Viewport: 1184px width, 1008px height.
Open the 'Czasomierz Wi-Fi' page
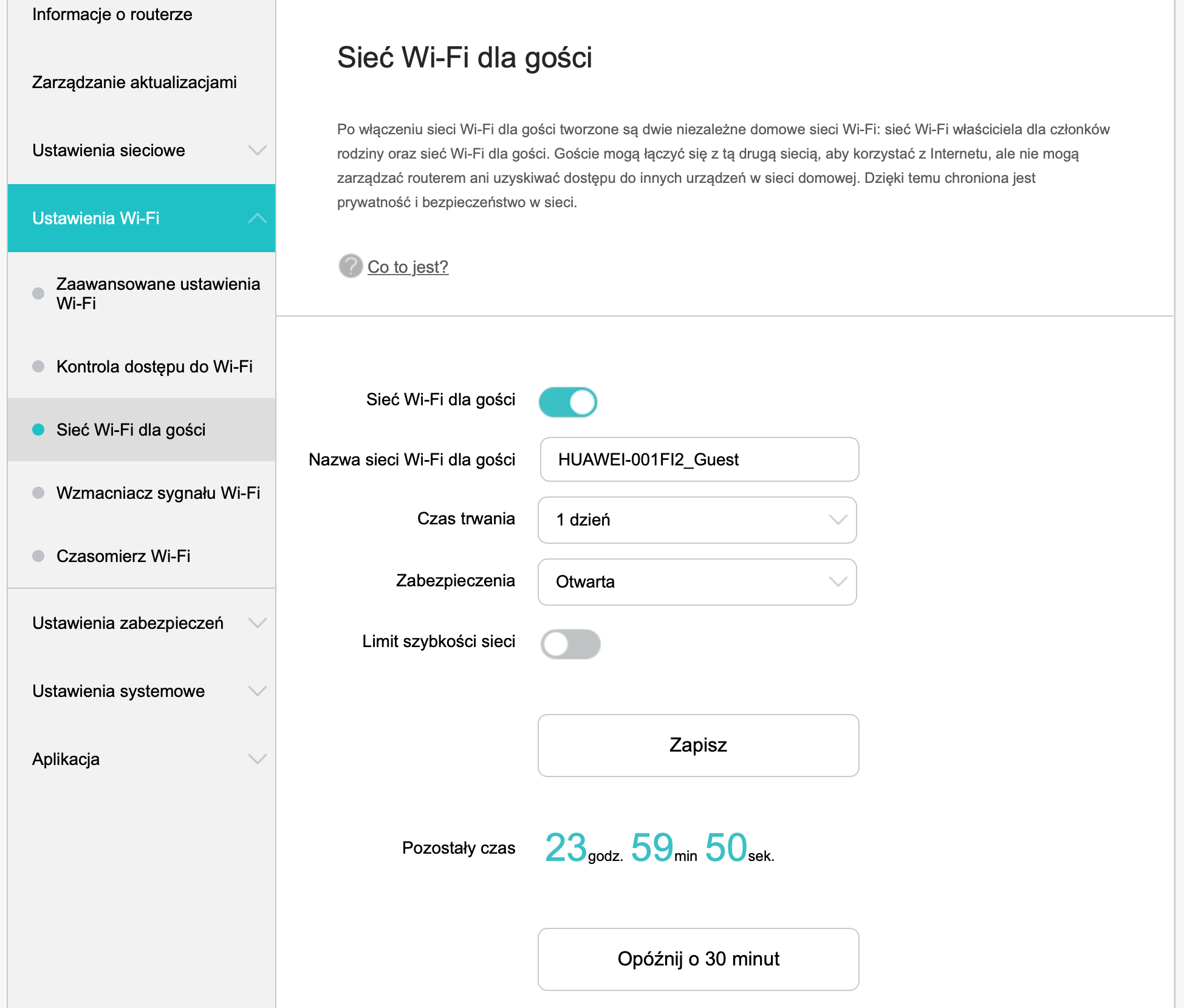(x=123, y=556)
